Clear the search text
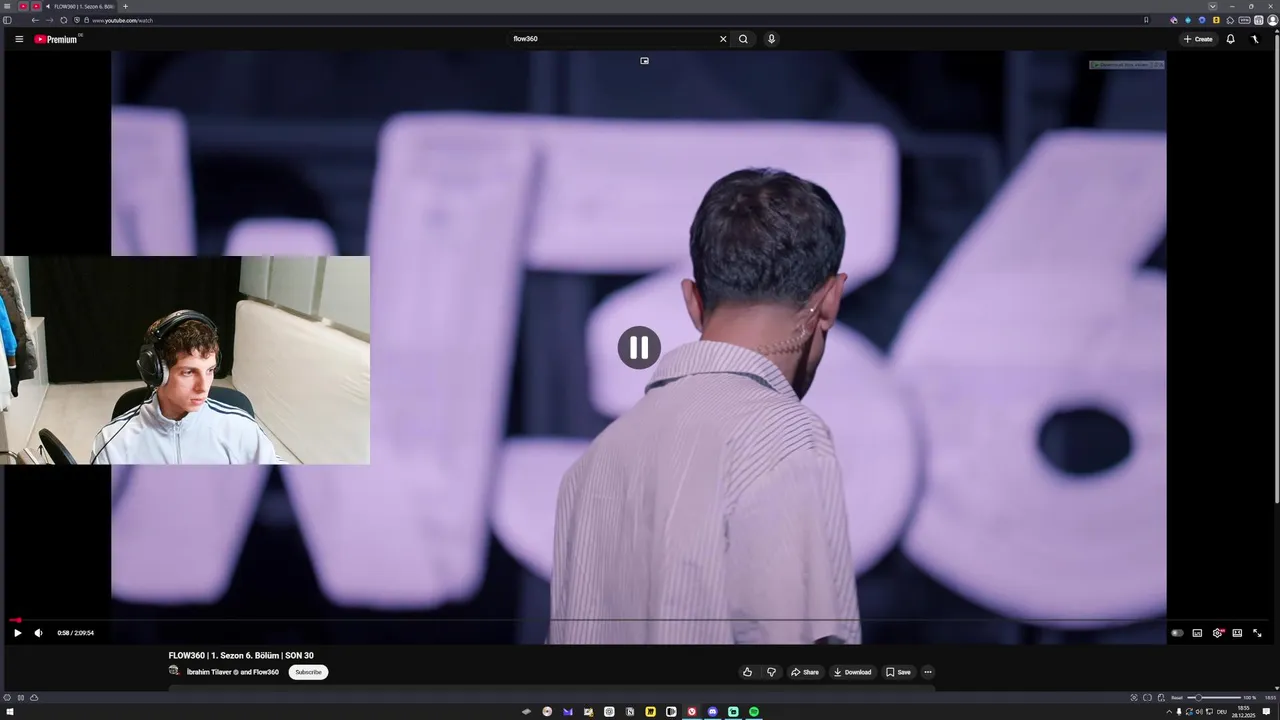The image size is (1280, 720). tap(723, 39)
